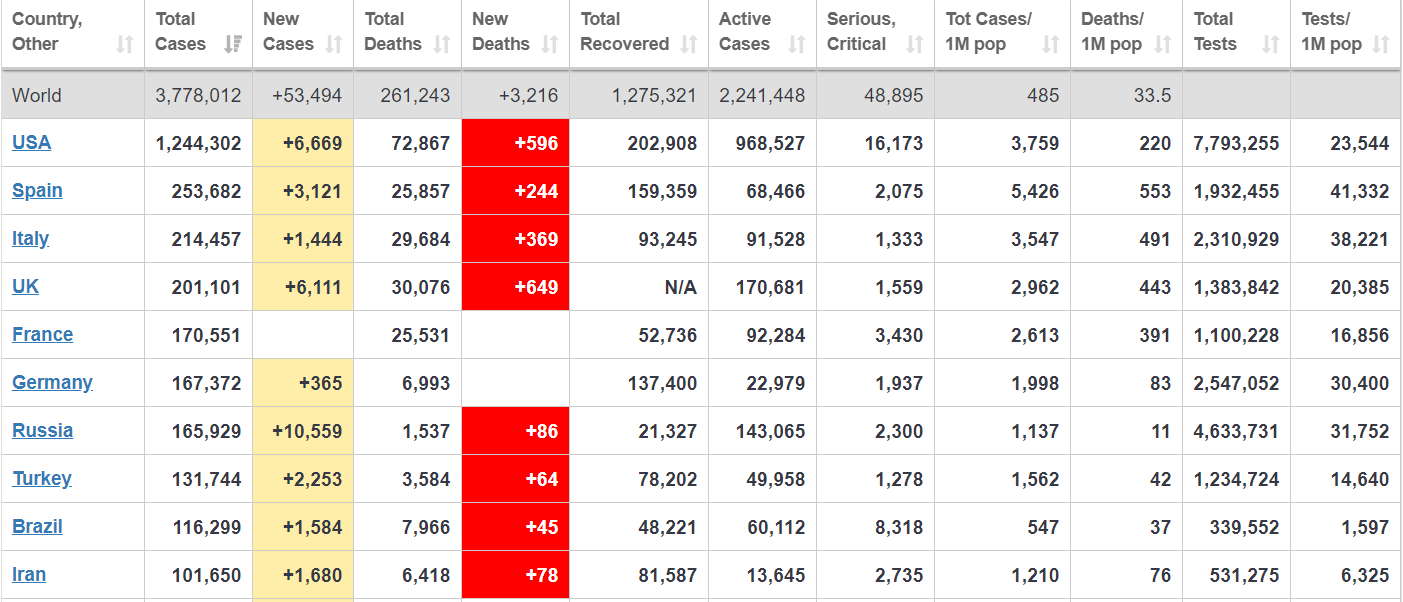
Task: Select USA total tests 7,793,255
Action: (x=1236, y=143)
